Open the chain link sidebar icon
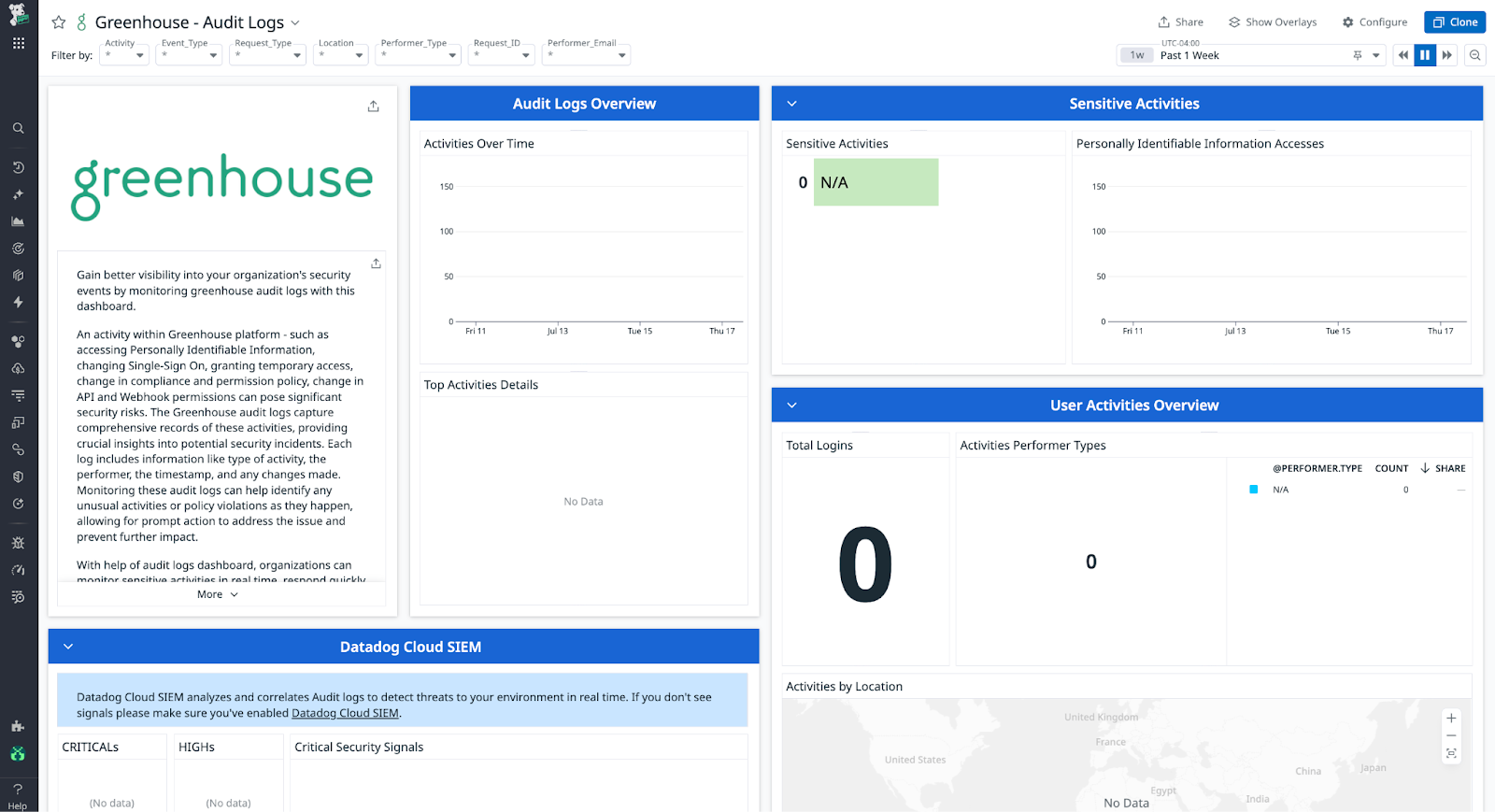Image resolution: width=1495 pixels, height=812 pixels. [18, 449]
